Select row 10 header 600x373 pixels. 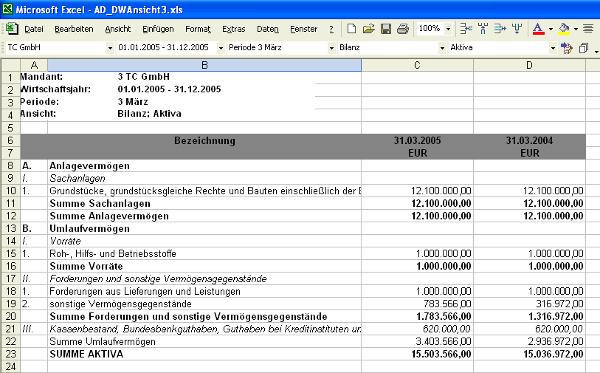click(x=11, y=191)
